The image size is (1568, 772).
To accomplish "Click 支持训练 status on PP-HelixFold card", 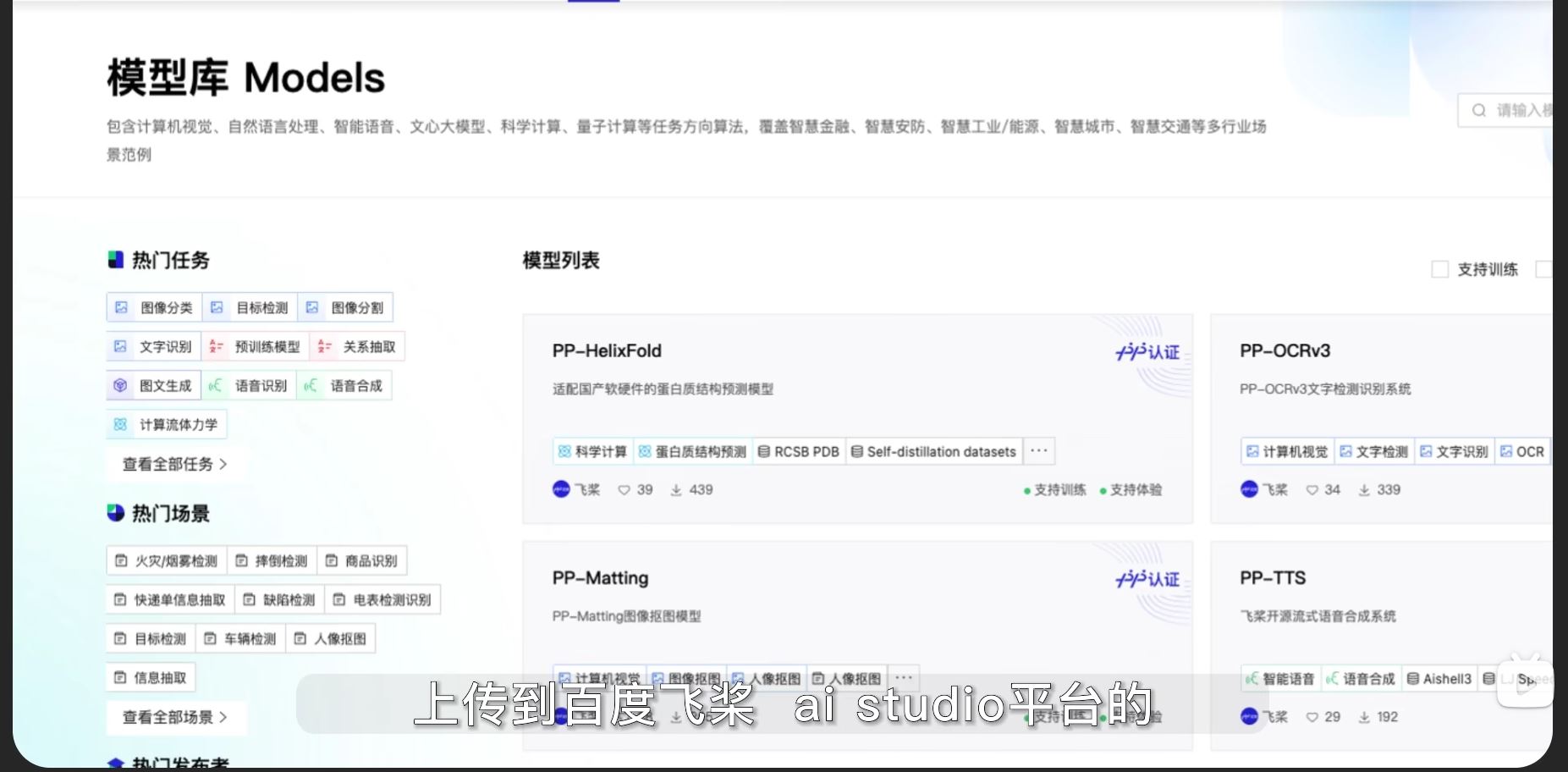I will pos(1055,490).
